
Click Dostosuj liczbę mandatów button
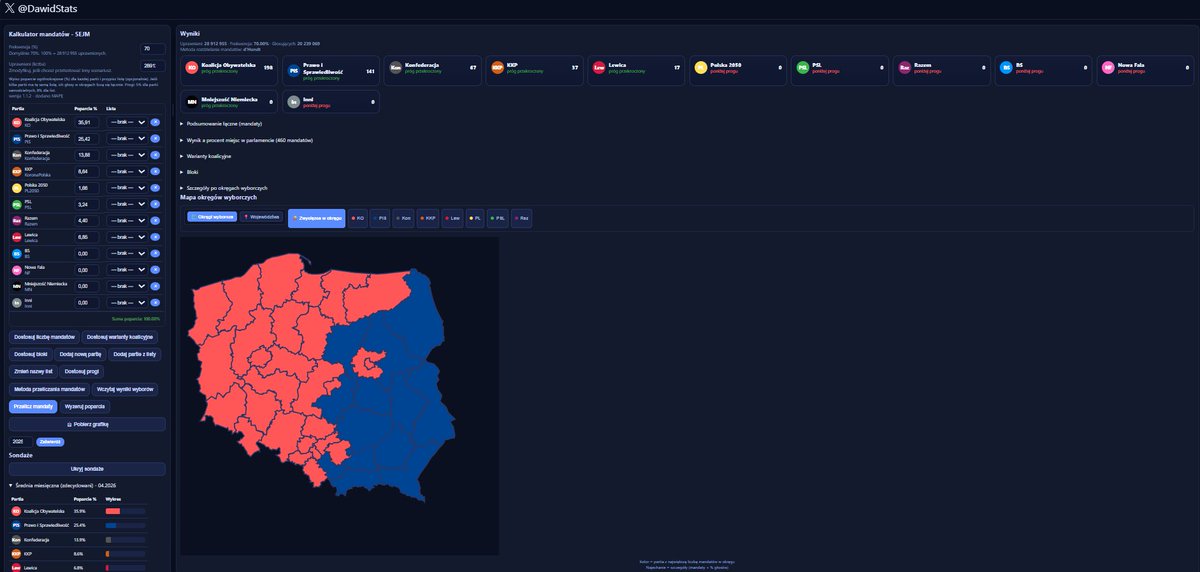coord(44,337)
